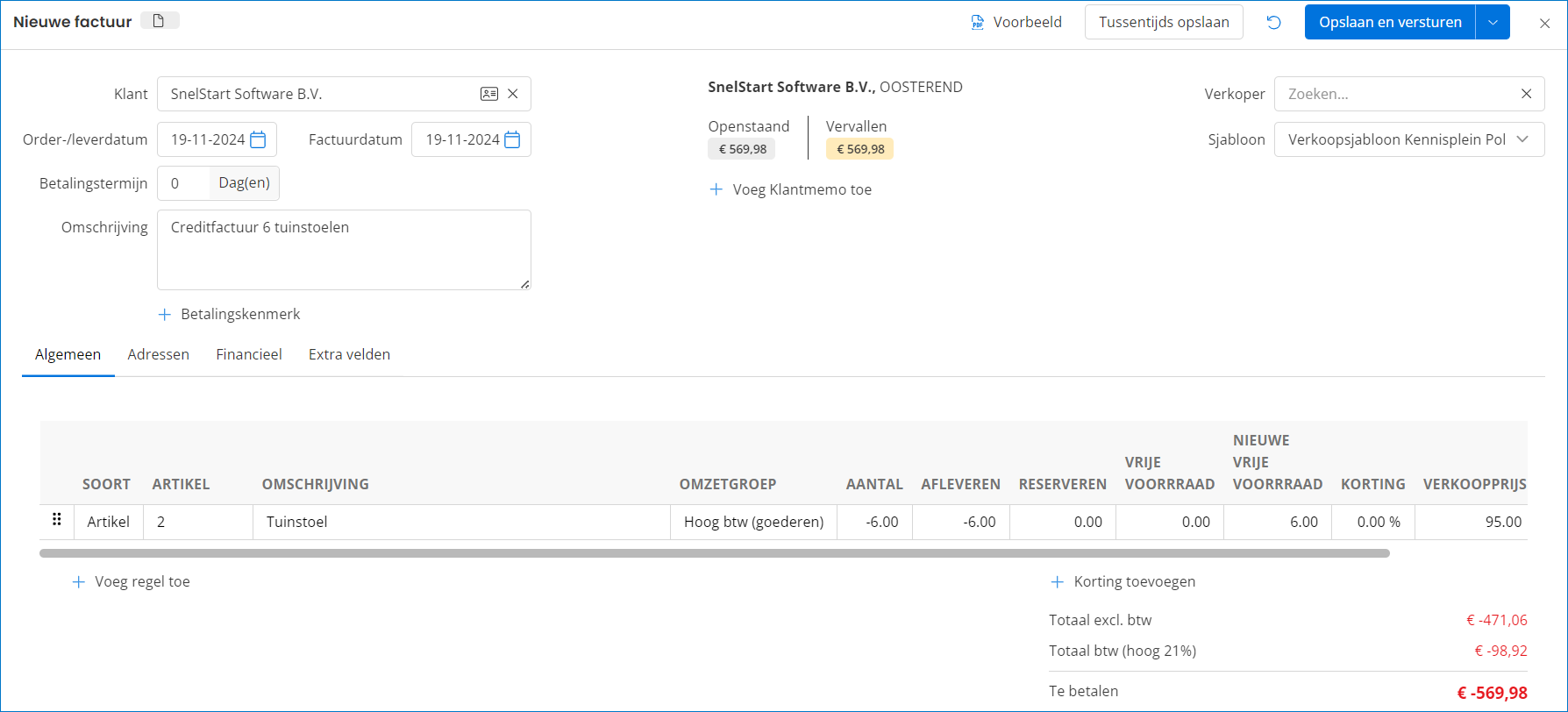Clear the Verkoper search field
The height and width of the screenshot is (712, 1568).
pyautogui.click(x=1526, y=94)
